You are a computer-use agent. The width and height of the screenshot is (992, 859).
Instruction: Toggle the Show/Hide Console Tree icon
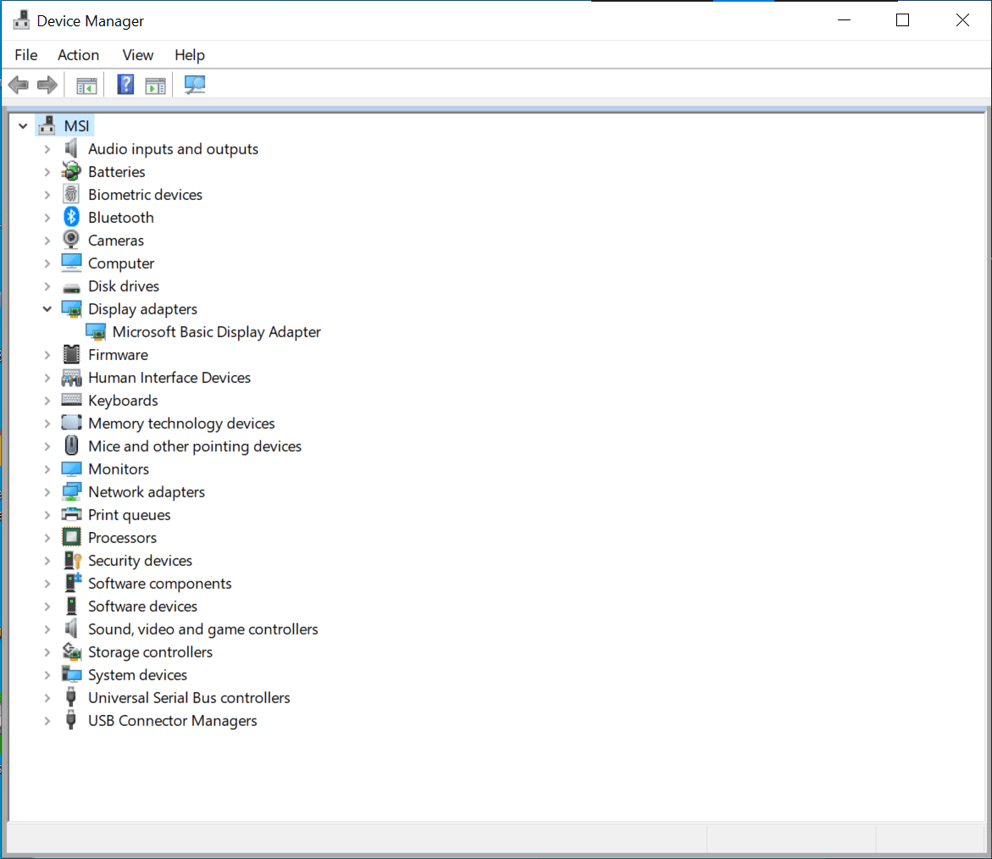pos(86,84)
